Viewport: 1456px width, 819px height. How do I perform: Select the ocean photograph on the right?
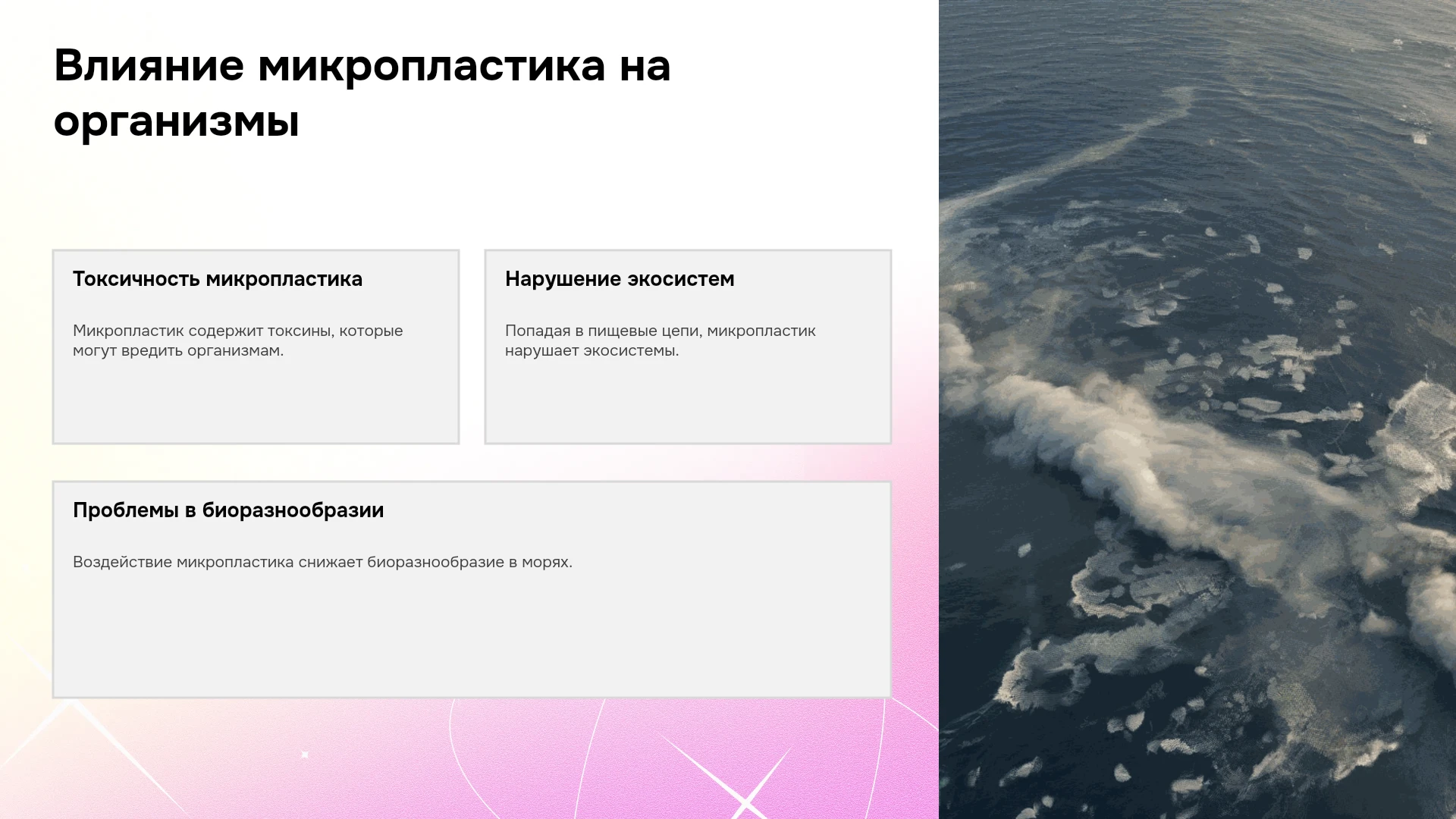pos(1197,409)
